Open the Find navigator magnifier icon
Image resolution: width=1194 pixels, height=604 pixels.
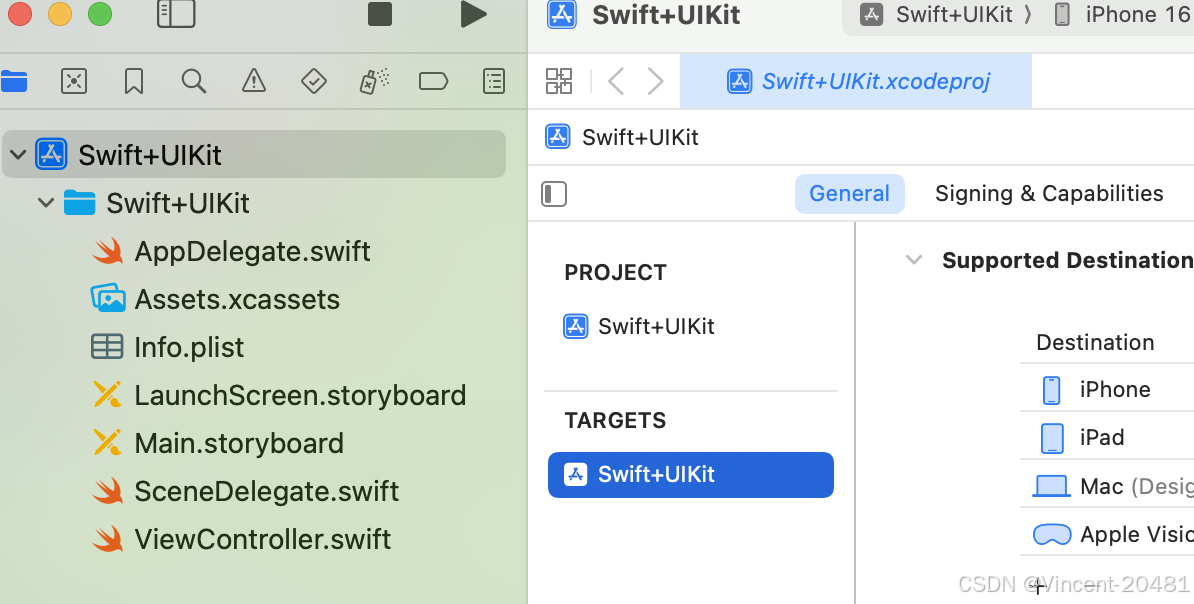pos(193,81)
